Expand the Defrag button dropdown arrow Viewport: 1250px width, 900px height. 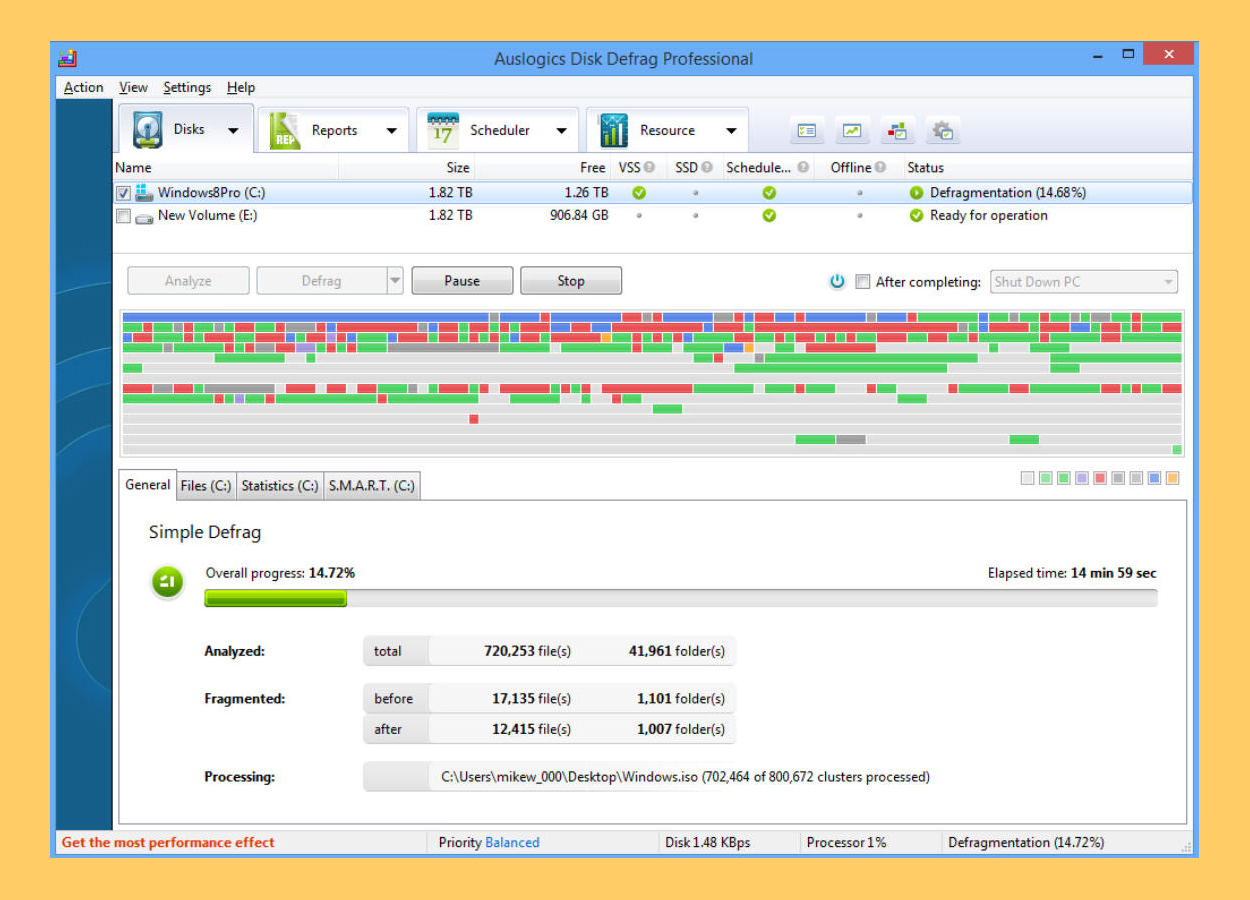tap(395, 281)
